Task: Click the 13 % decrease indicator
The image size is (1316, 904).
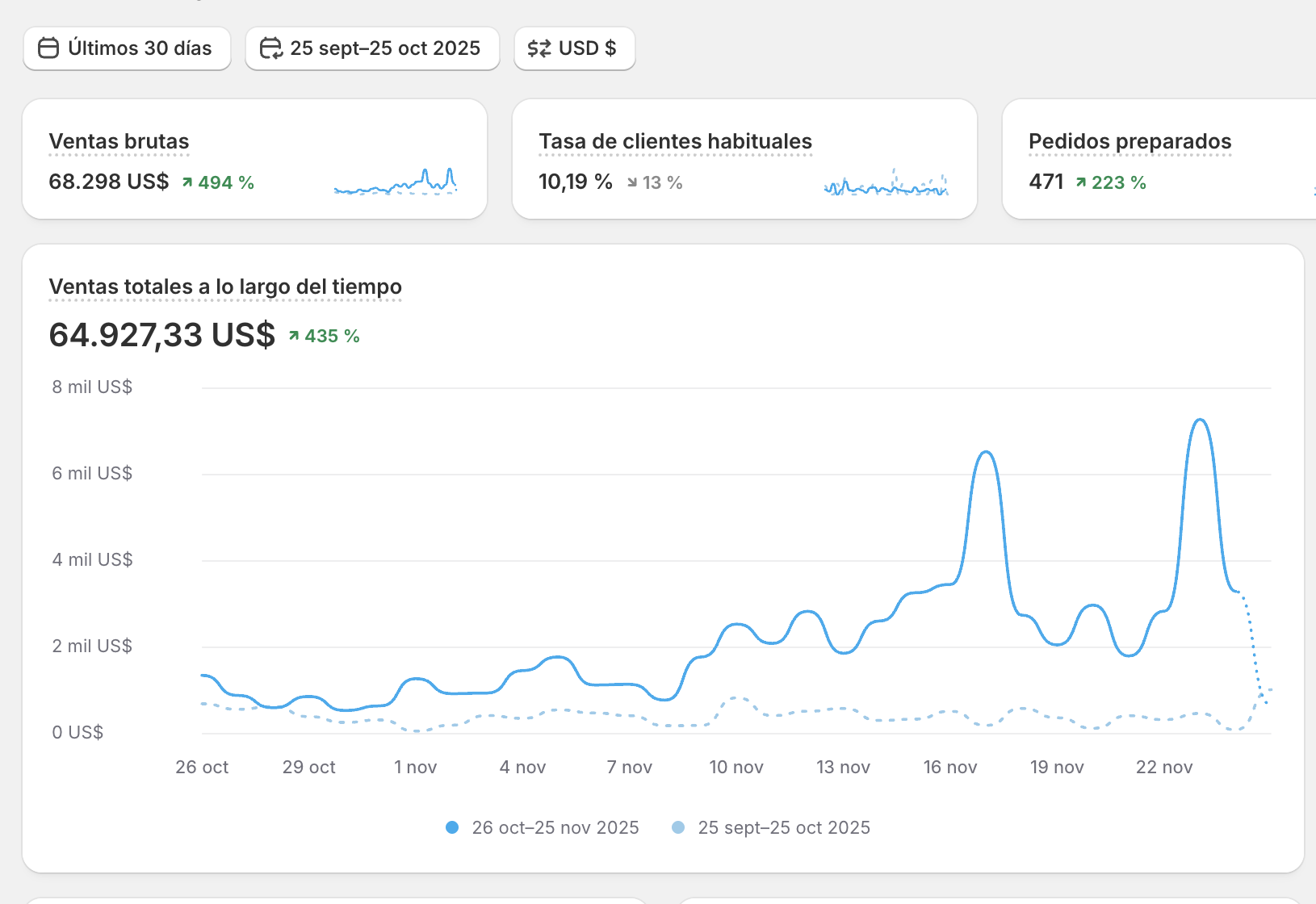Action: (655, 183)
